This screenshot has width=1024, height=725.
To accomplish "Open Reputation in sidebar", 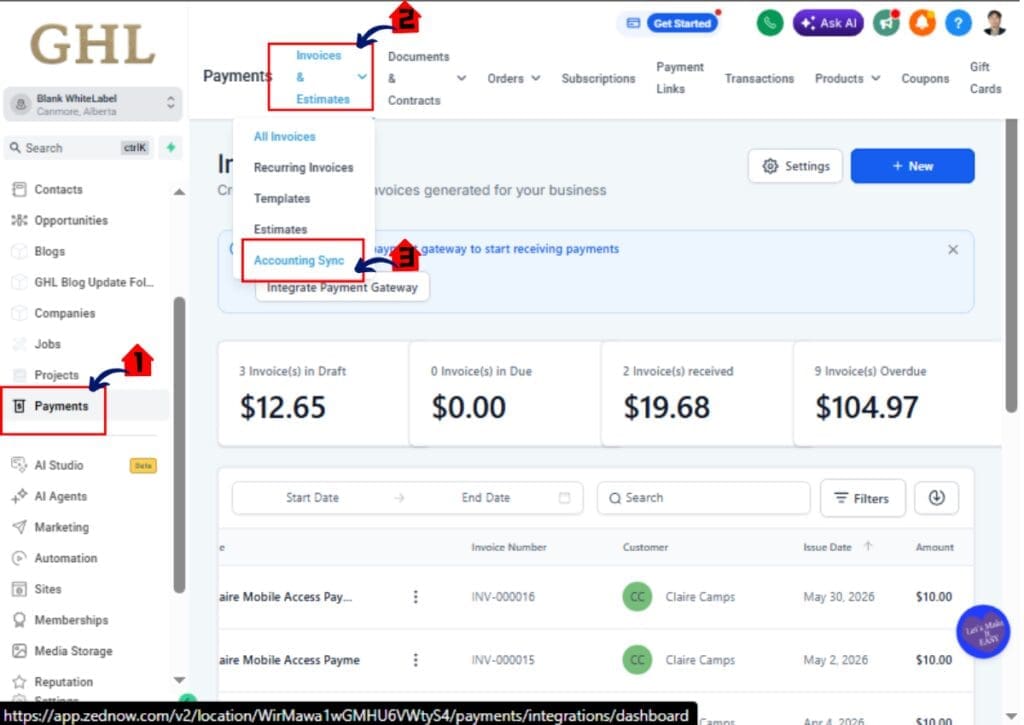I will 63,682.
